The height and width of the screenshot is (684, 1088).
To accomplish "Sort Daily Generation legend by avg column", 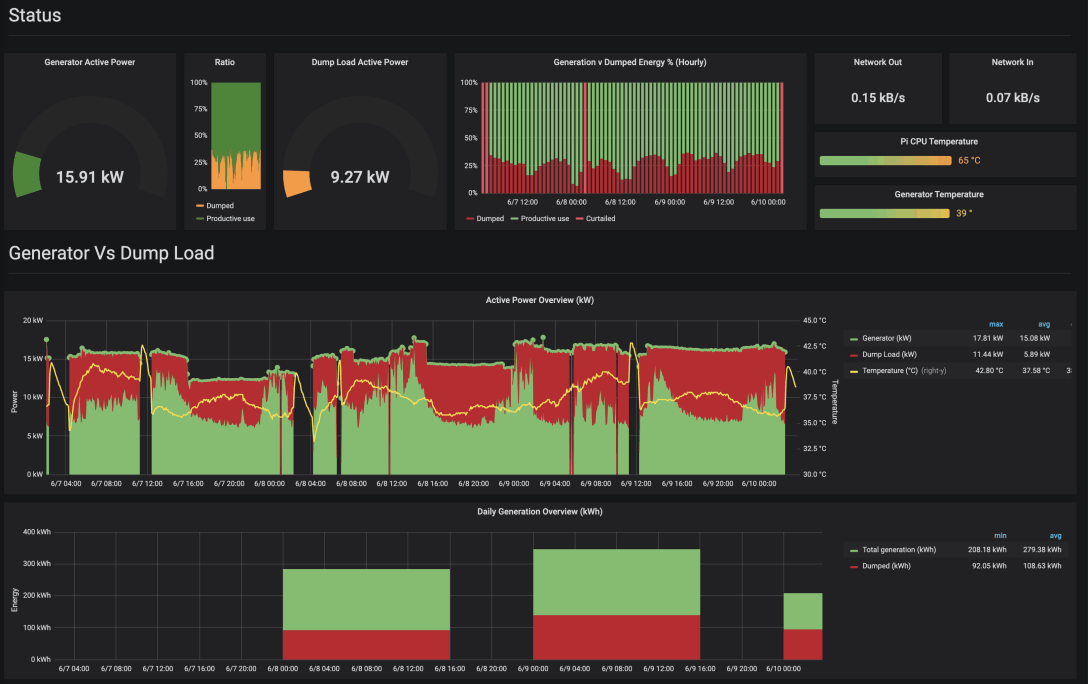I will [1055, 536].
